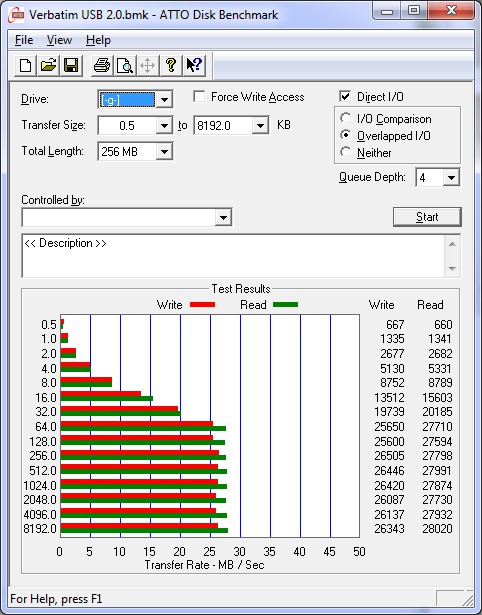Uncheck the Direct I/O checkbox

coord(345,96)
